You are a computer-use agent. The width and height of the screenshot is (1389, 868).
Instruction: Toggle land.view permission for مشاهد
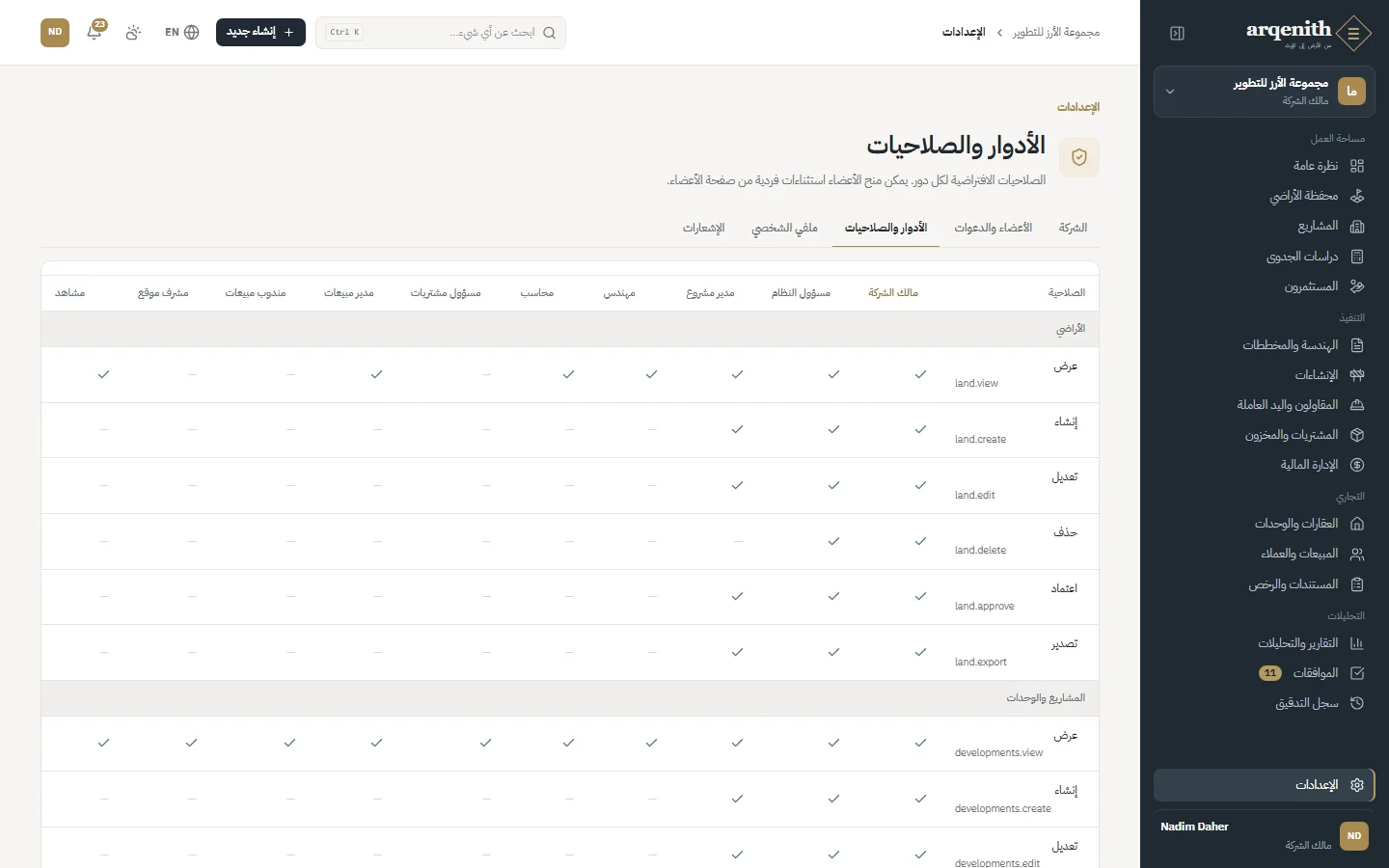(104, 374)
